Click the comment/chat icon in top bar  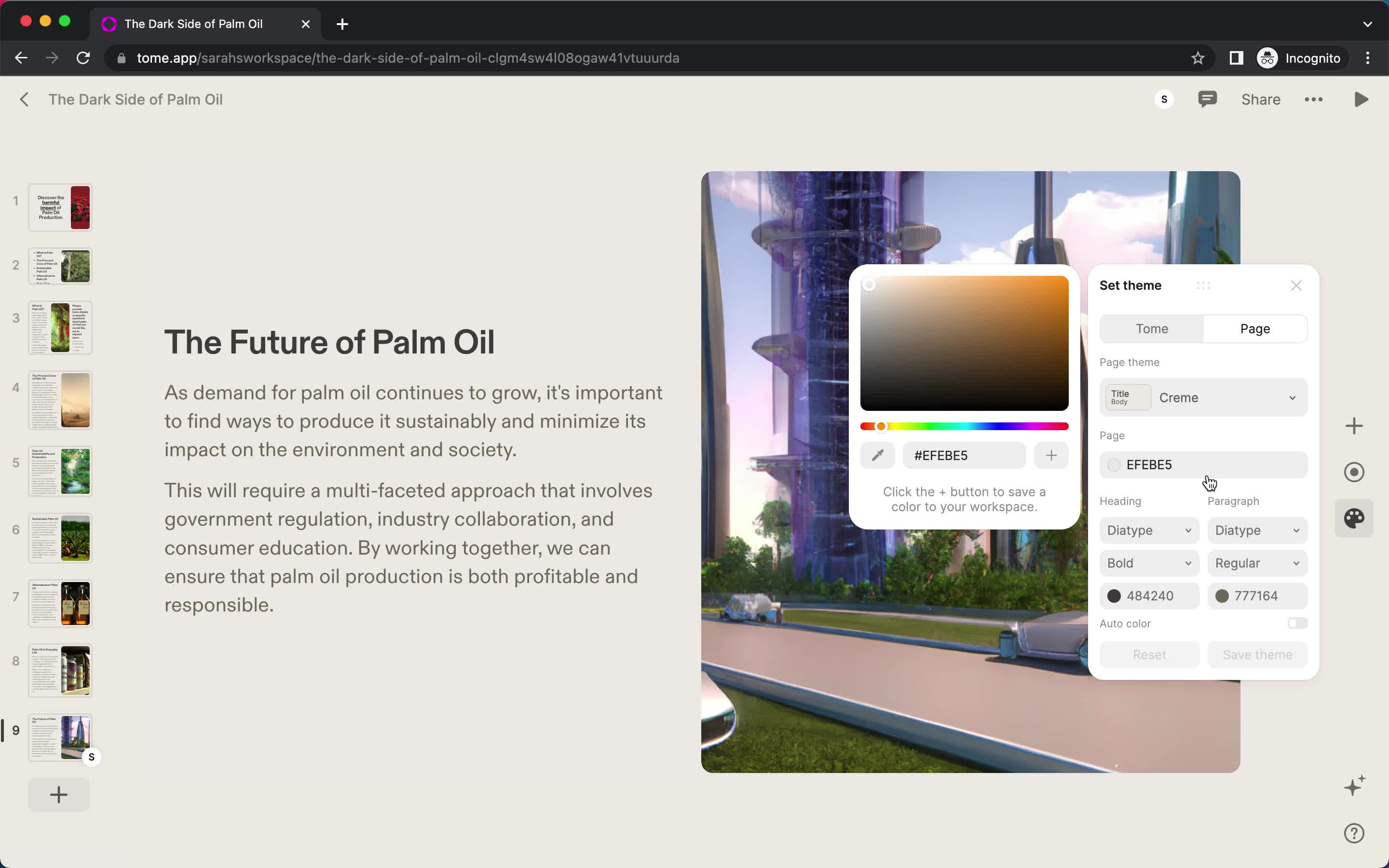pyautogui.click(x=1207, y=99)
